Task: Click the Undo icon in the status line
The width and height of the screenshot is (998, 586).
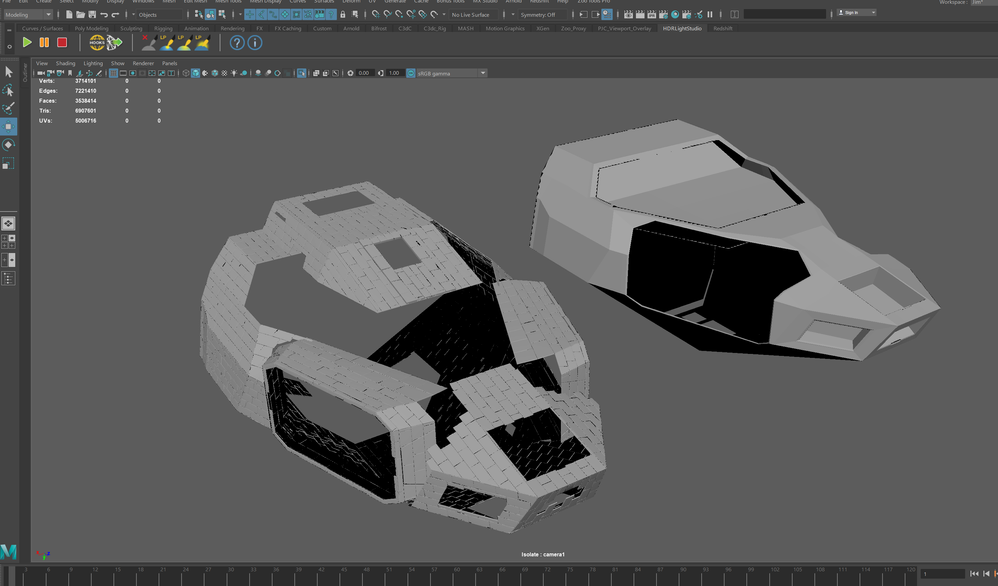Action: [104, 14]
